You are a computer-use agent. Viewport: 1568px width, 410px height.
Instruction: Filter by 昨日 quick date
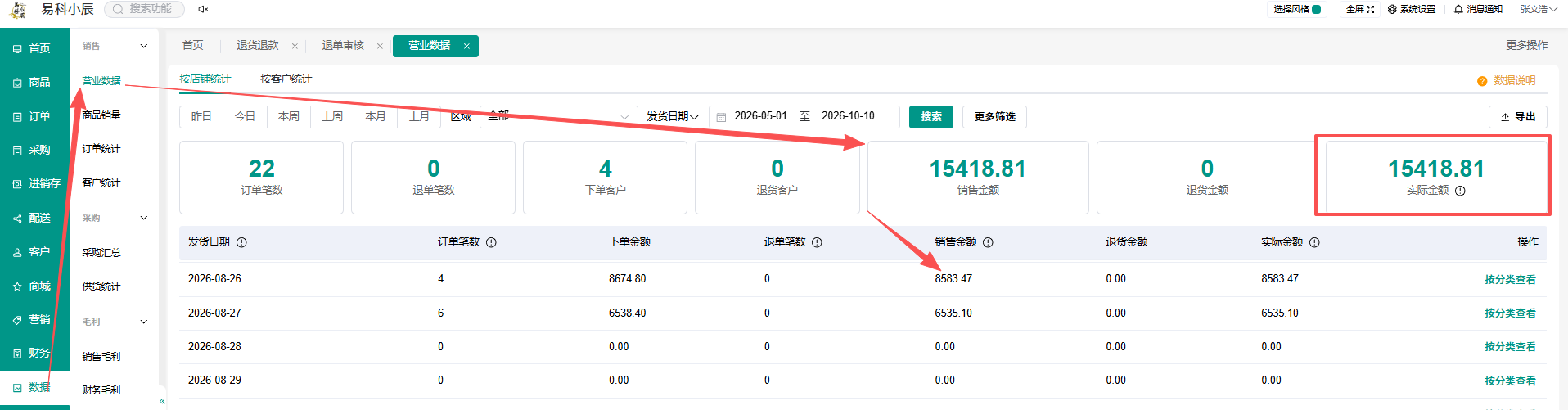click(x=201, y=116)
